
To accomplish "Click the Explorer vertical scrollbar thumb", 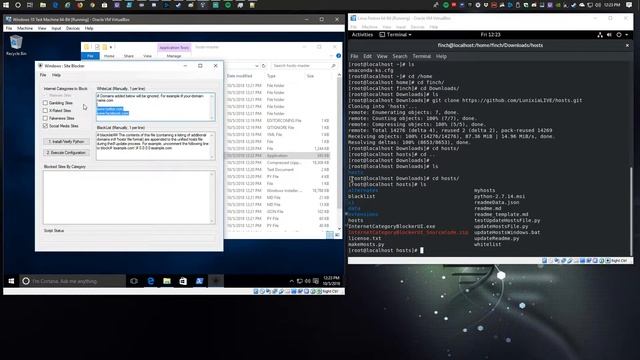I will pos(339,143).
